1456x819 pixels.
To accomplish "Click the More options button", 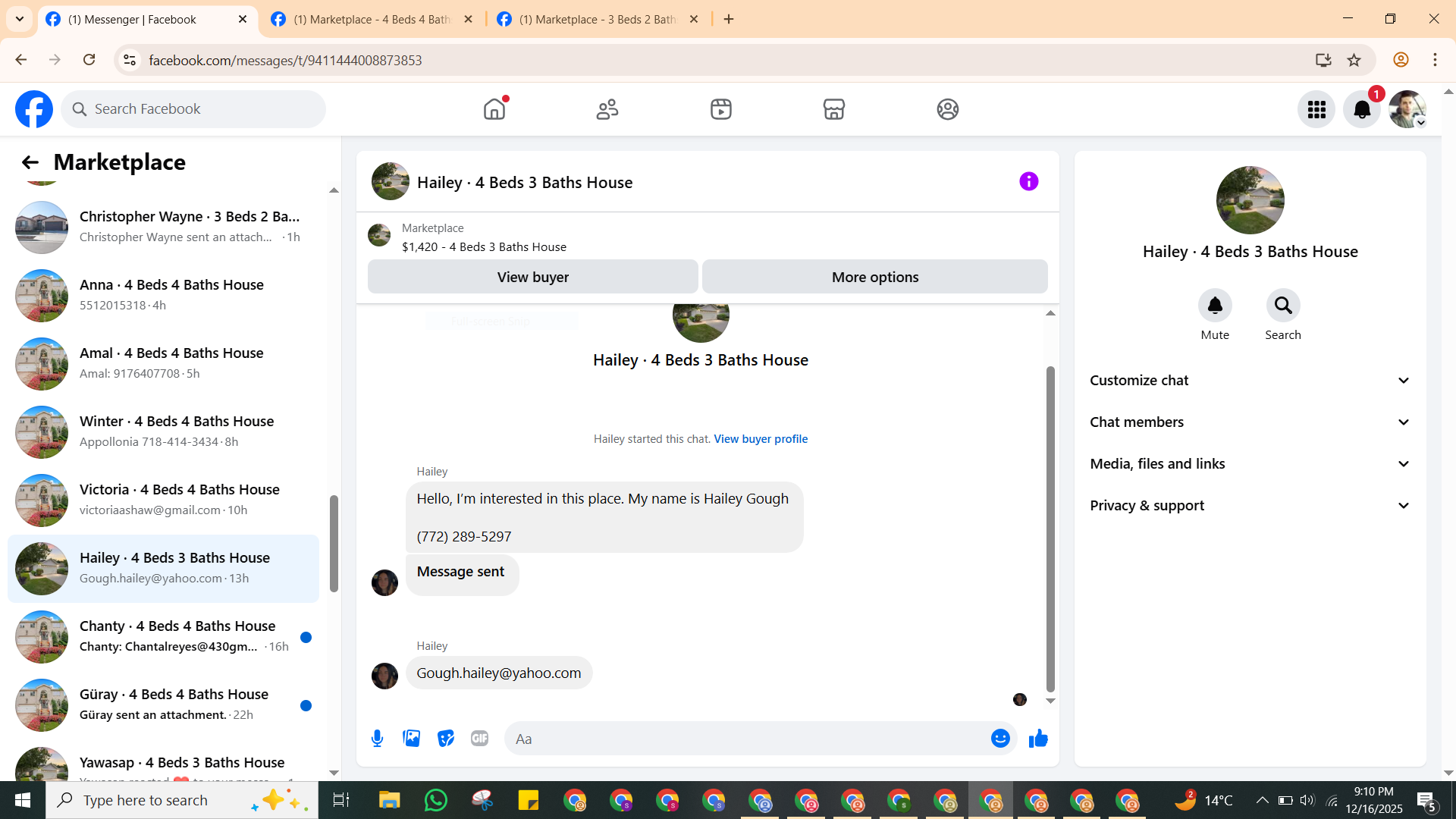I will click(x=875, y=277).
